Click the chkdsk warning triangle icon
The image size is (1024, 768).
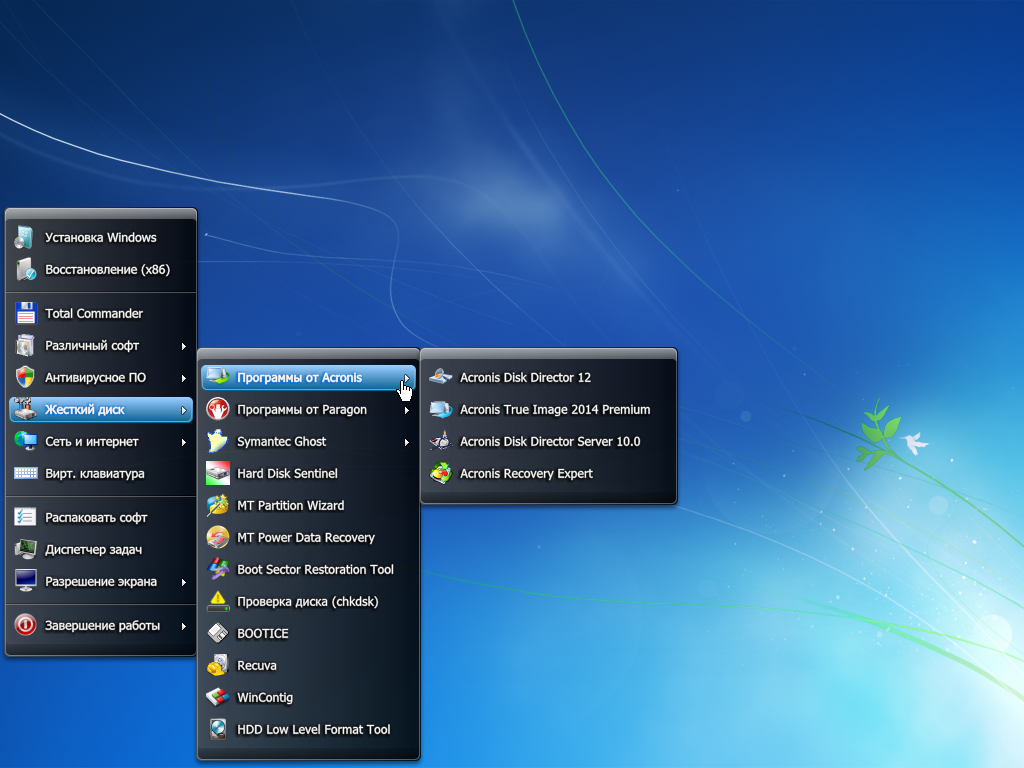(x=217, y=601)
